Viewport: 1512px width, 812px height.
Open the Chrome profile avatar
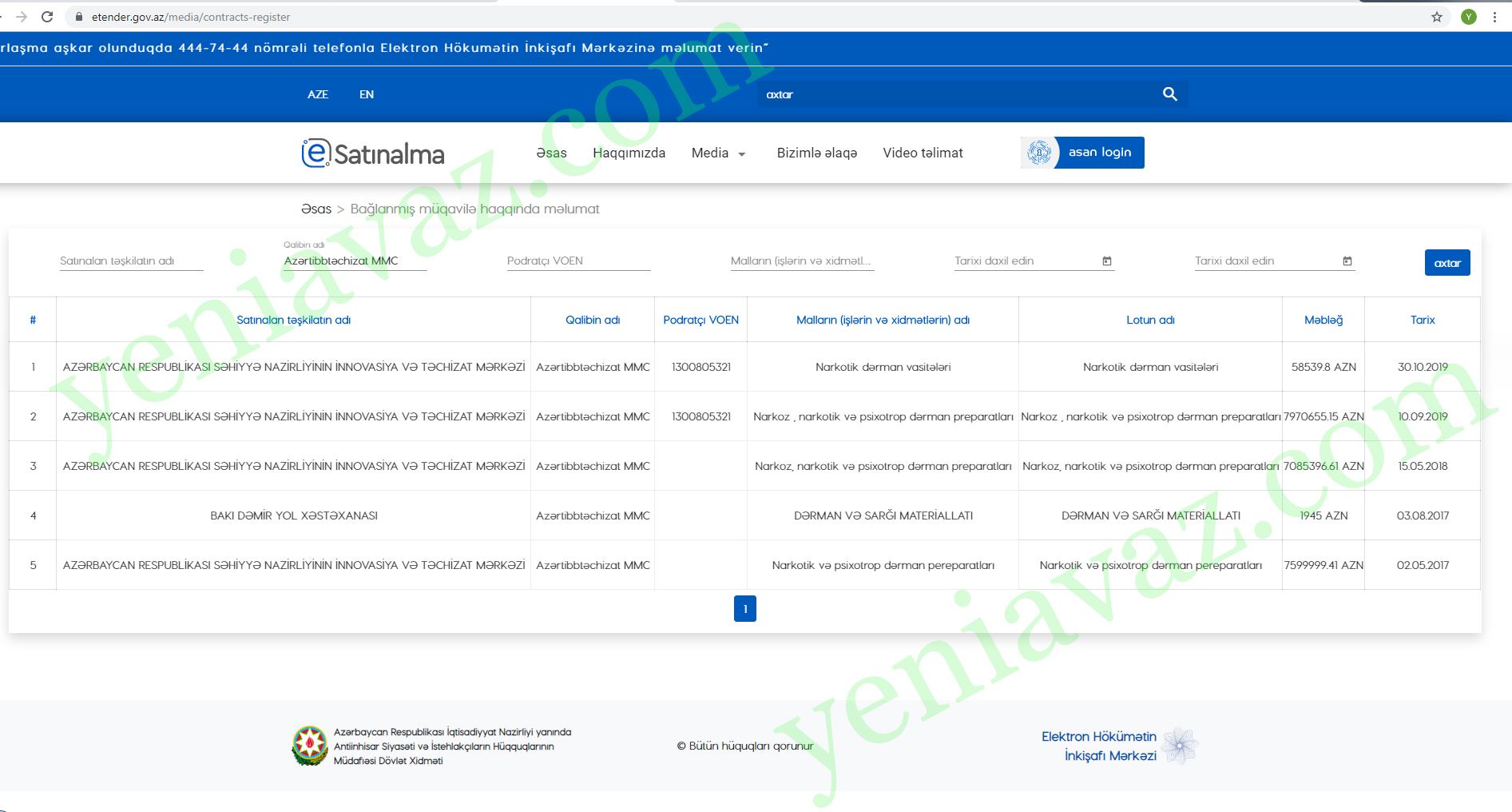[1469, 17]
